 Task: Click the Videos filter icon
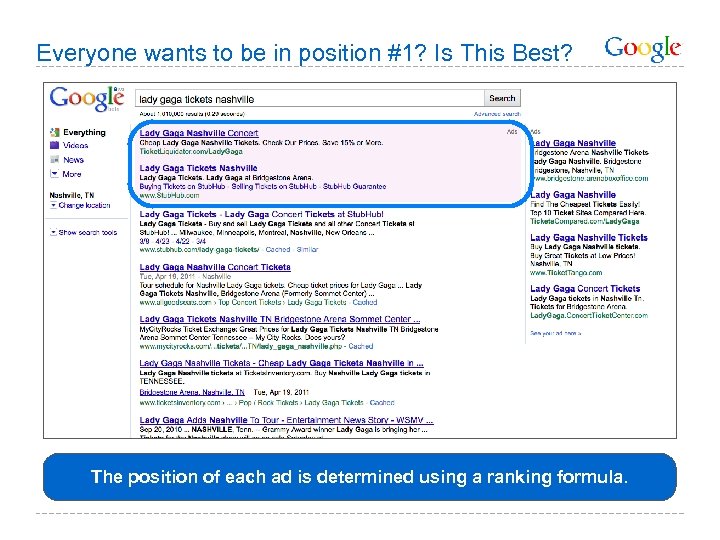(x=55, y=146)
